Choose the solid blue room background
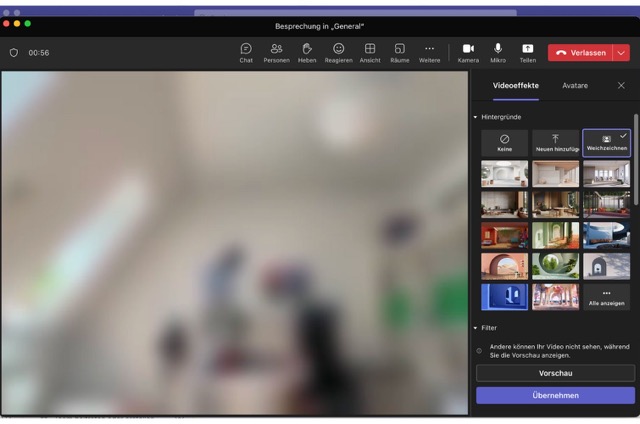Screen dimensions: 640x424 click(x=504, y=297)
